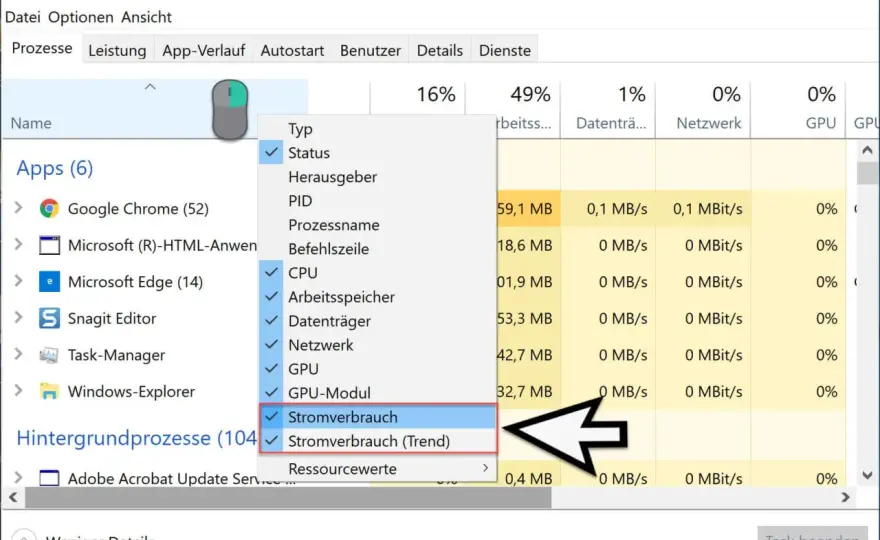Image resolution: width=880 pixels, height=540 pixels.
Task: Expand the Microsoft (R)-HTML-Anwendung row
Action: coord(19,245)
